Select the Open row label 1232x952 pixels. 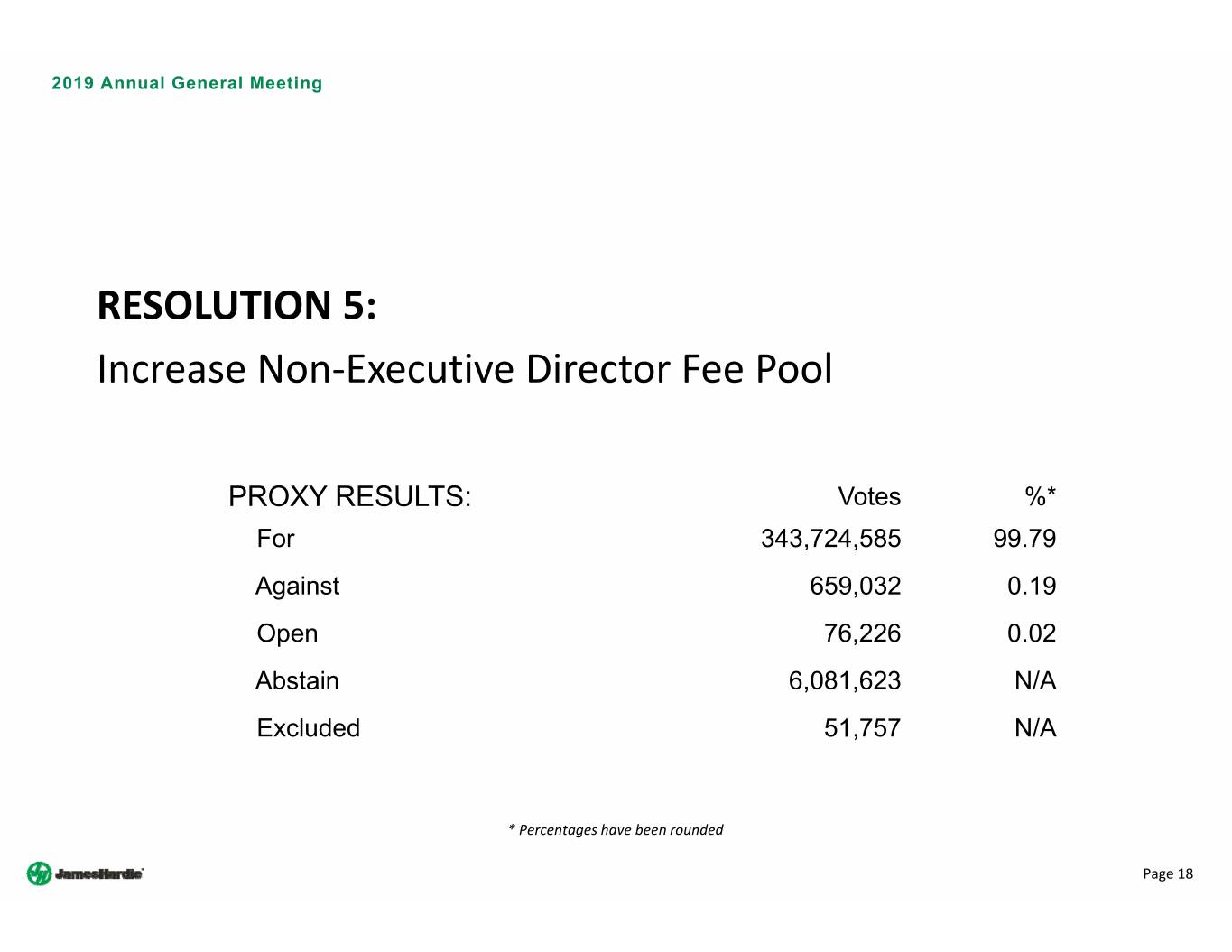coord(287,633)
